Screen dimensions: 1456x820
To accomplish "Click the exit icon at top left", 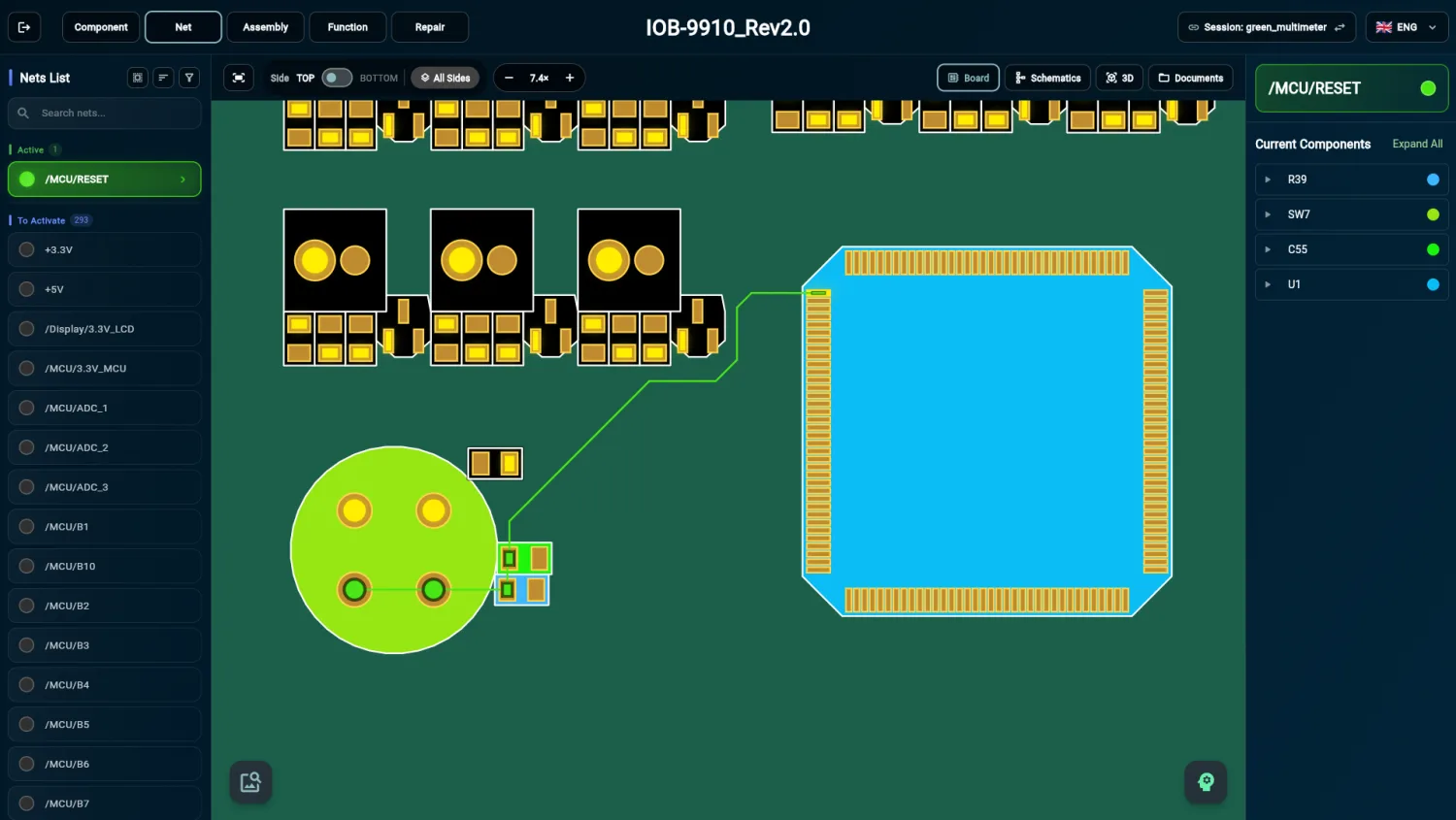I will (x=24, y=27).
